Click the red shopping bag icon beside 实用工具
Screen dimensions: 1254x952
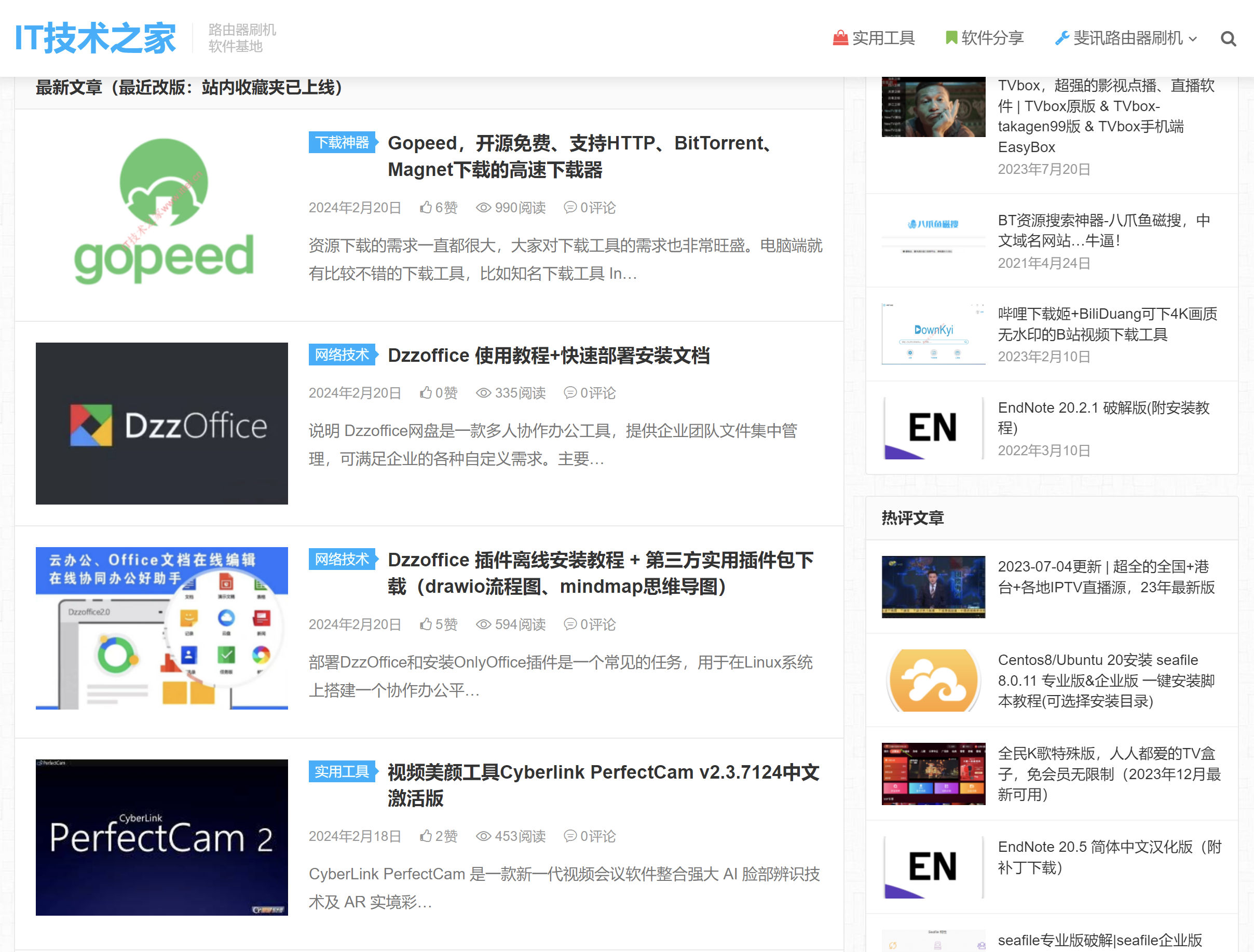point(840,38)
